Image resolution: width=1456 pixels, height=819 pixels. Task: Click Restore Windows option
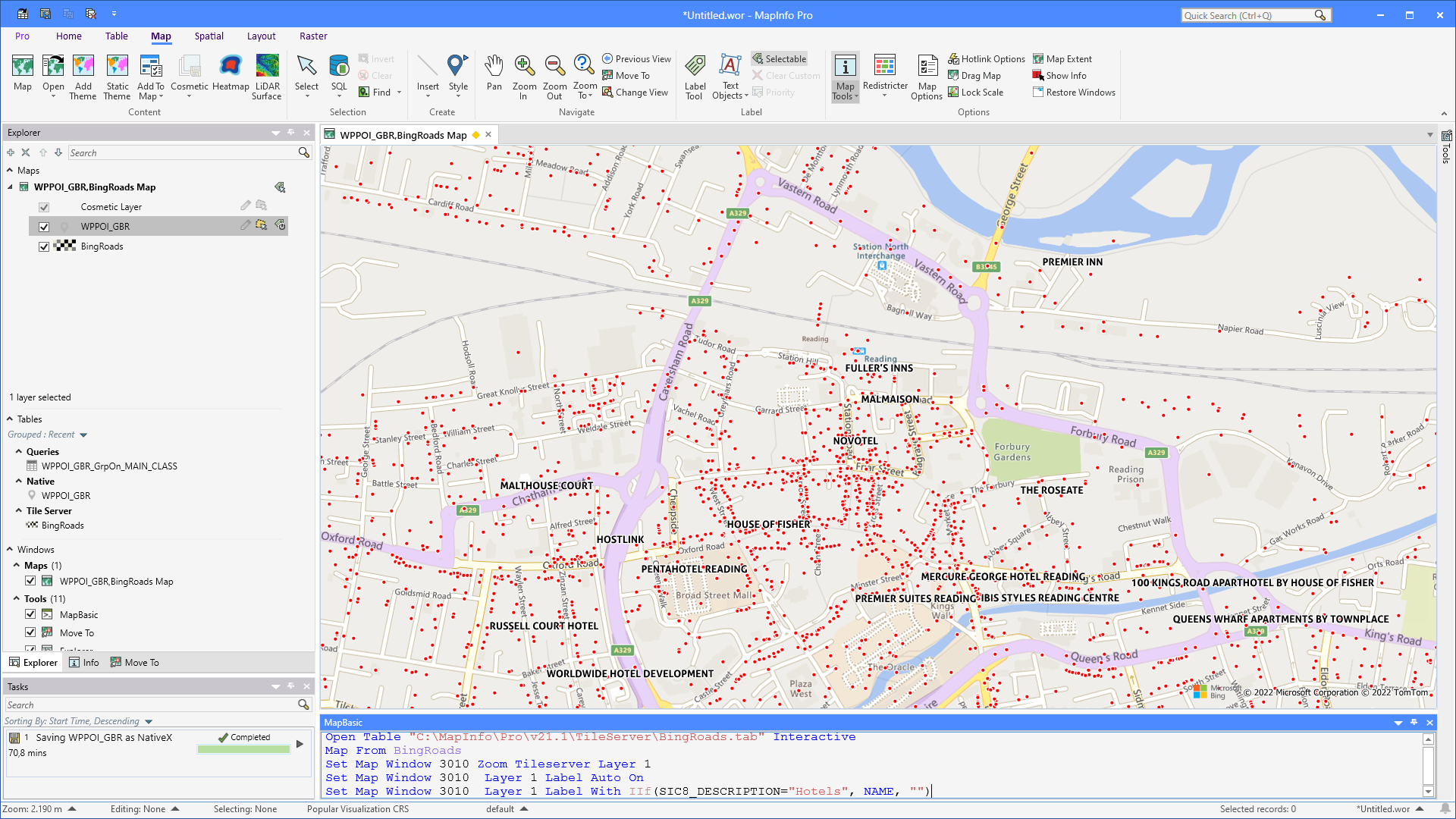coord(1074,93)
